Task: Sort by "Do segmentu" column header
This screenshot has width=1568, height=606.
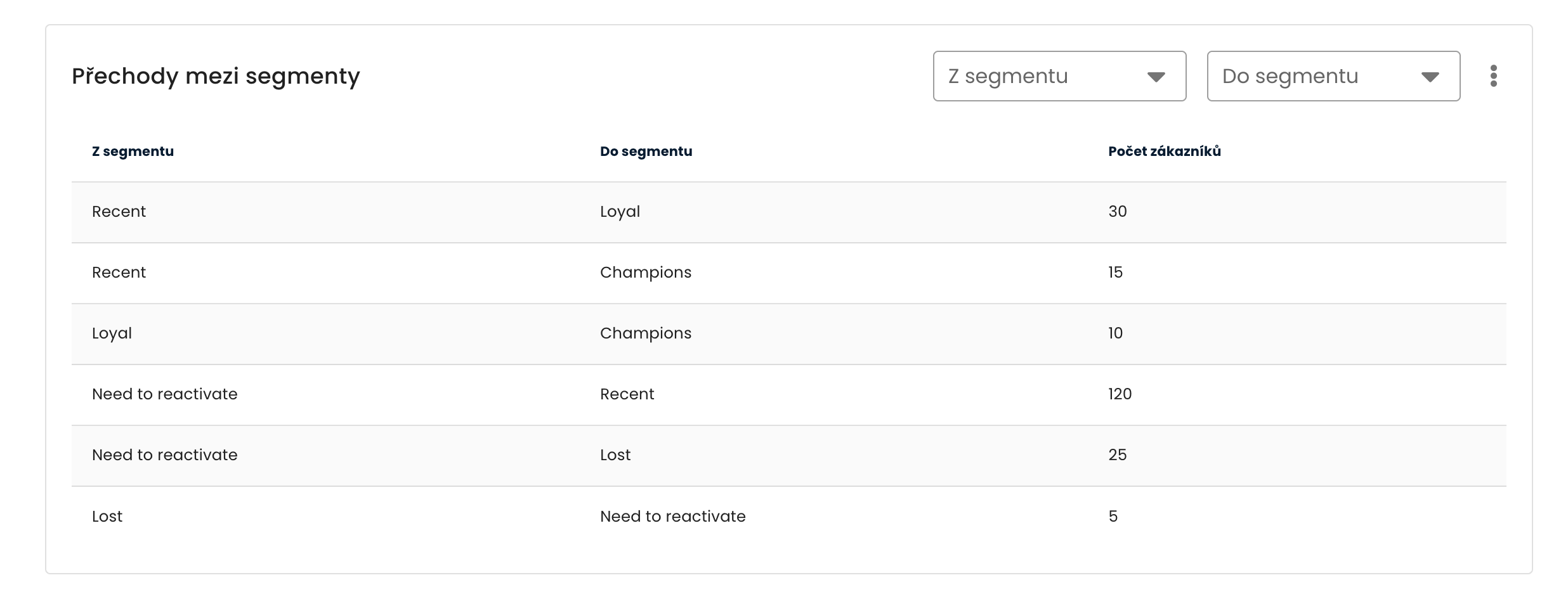Action: pos(646,151)
